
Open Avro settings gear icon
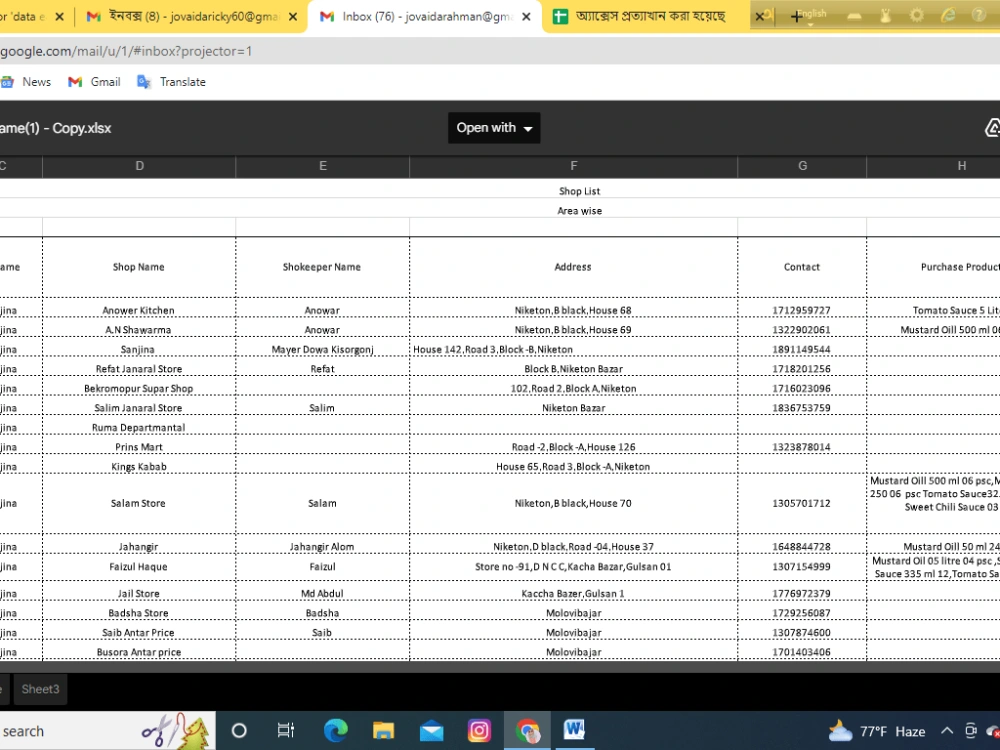916,15
